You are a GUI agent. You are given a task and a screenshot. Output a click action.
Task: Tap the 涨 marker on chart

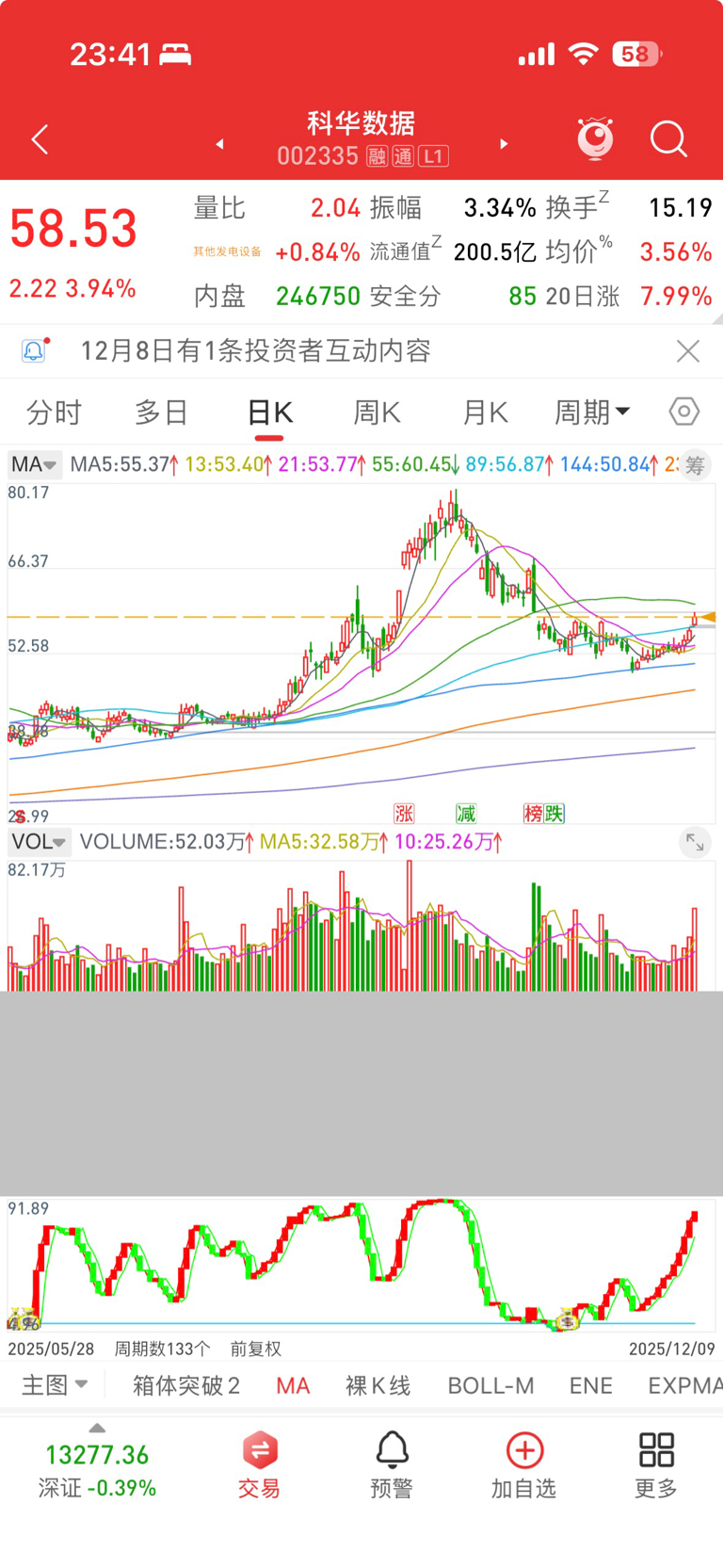pos(404,814)
